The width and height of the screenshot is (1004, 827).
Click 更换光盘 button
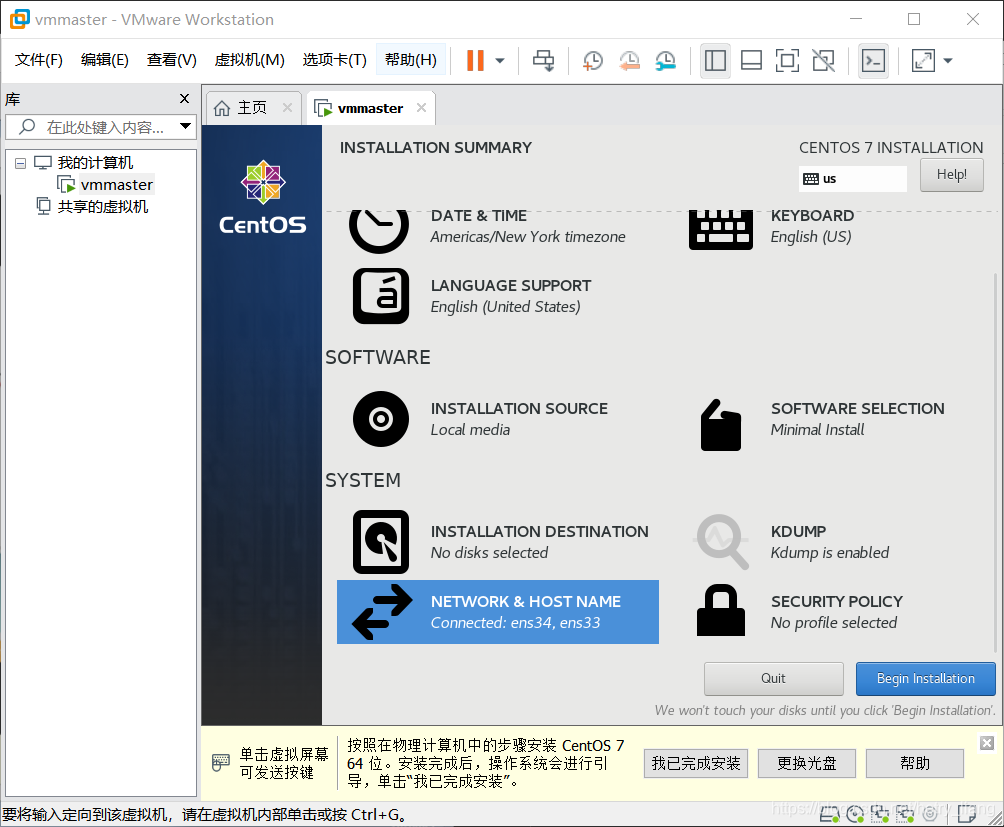[x=807, y=763]
